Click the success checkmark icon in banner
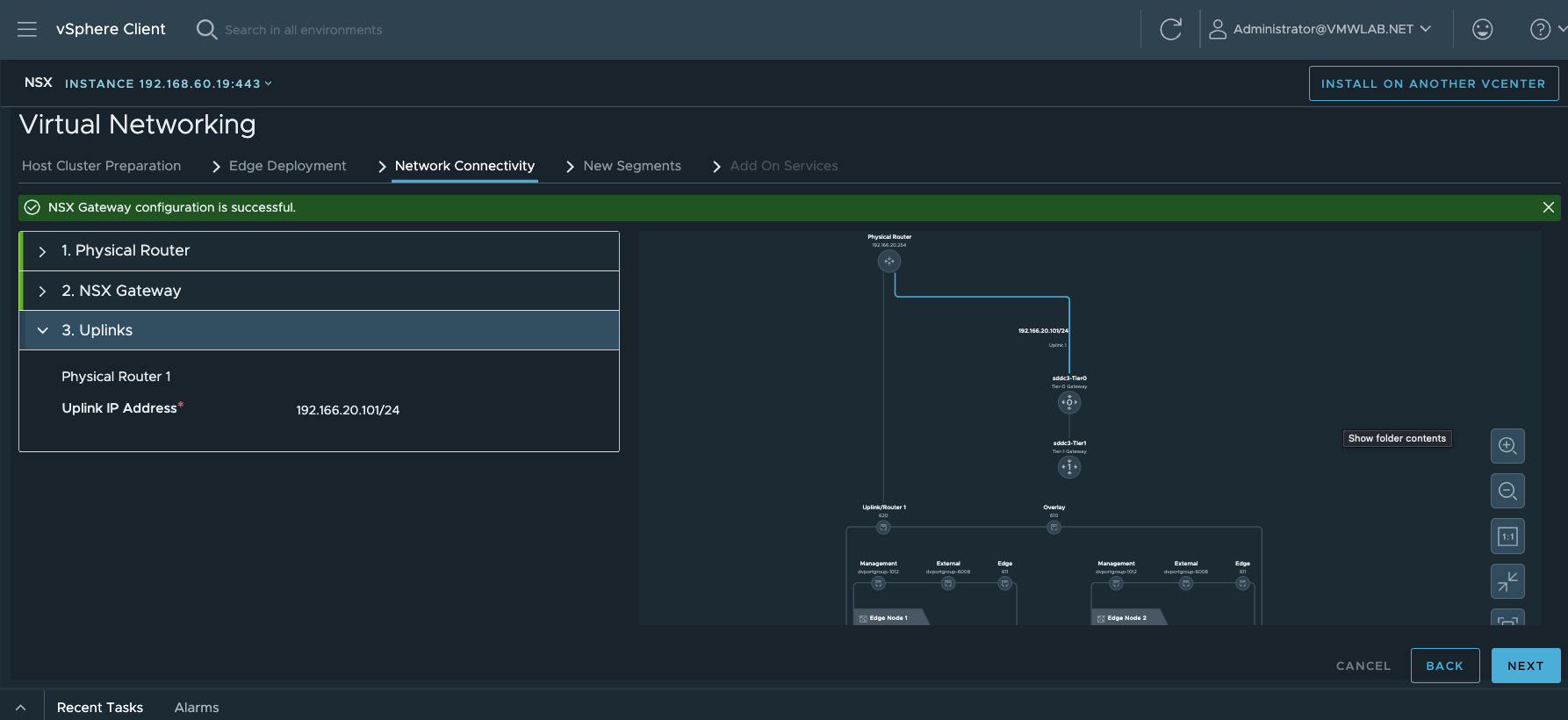Image resolution: width=1568 pixels, height=720 pixels. click(32, 207)
